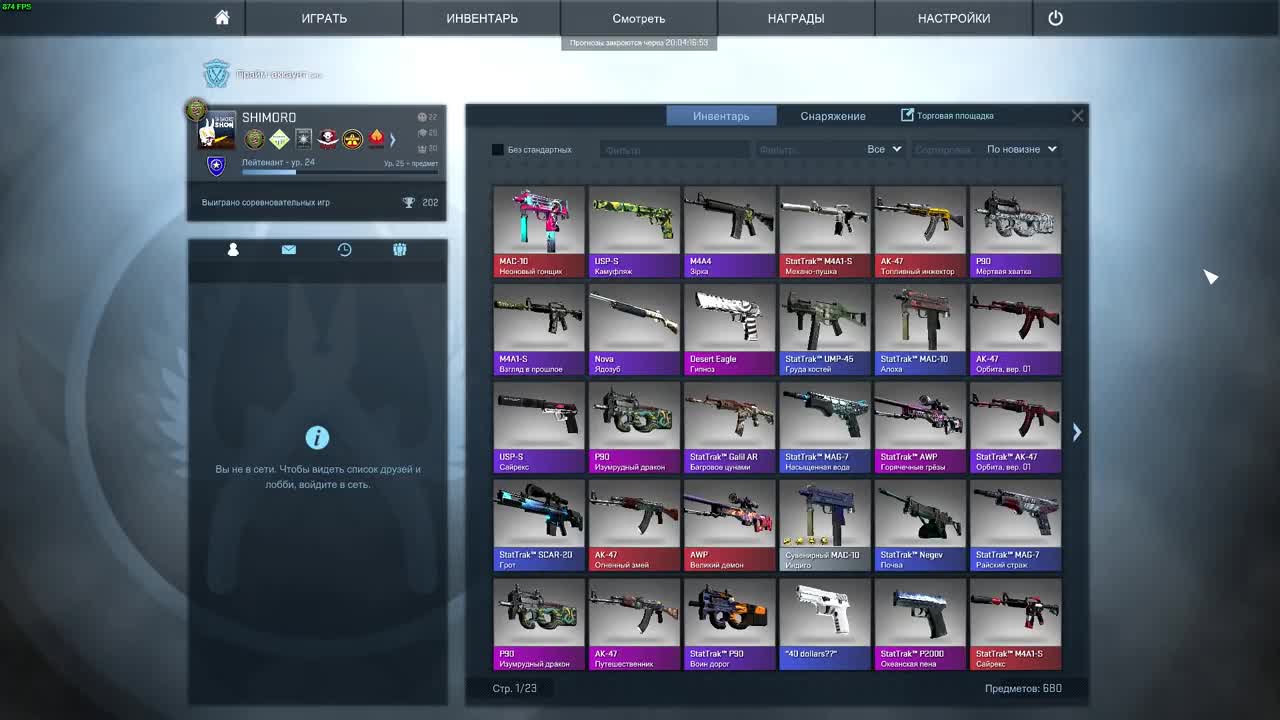The width and height of the screenshot is (1280, 720).
Task: Switch to the Снаряжение tab
Action: coord(833,116)
